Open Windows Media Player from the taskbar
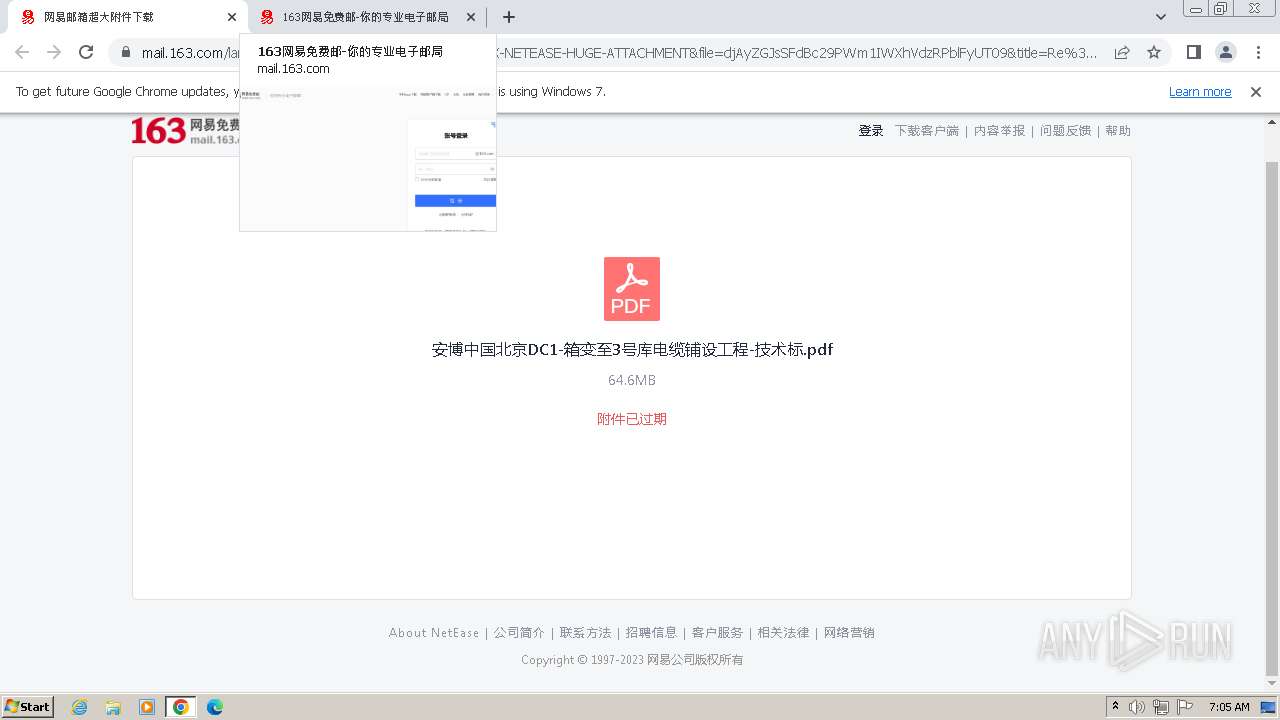The width and height of the screenshot is (1280, 720). click(147, 707)
